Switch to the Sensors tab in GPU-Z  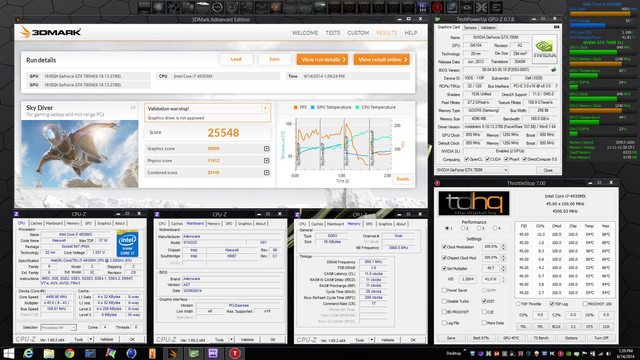click(470, 27)
